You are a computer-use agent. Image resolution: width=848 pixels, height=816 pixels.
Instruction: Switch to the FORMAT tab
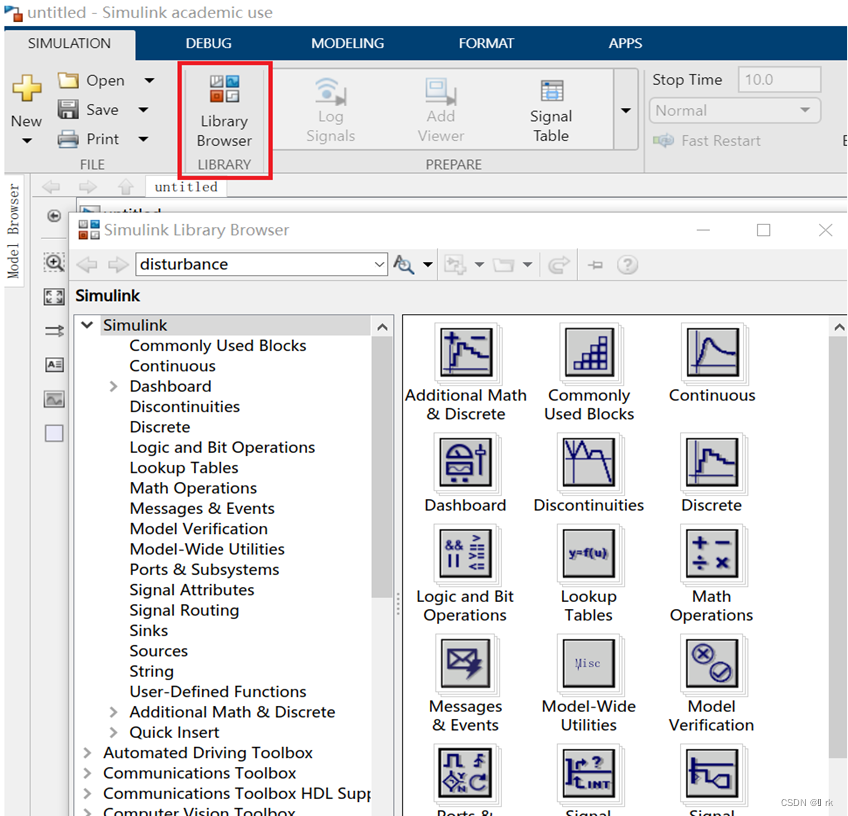pyautogui.click(x=486, y=43)
